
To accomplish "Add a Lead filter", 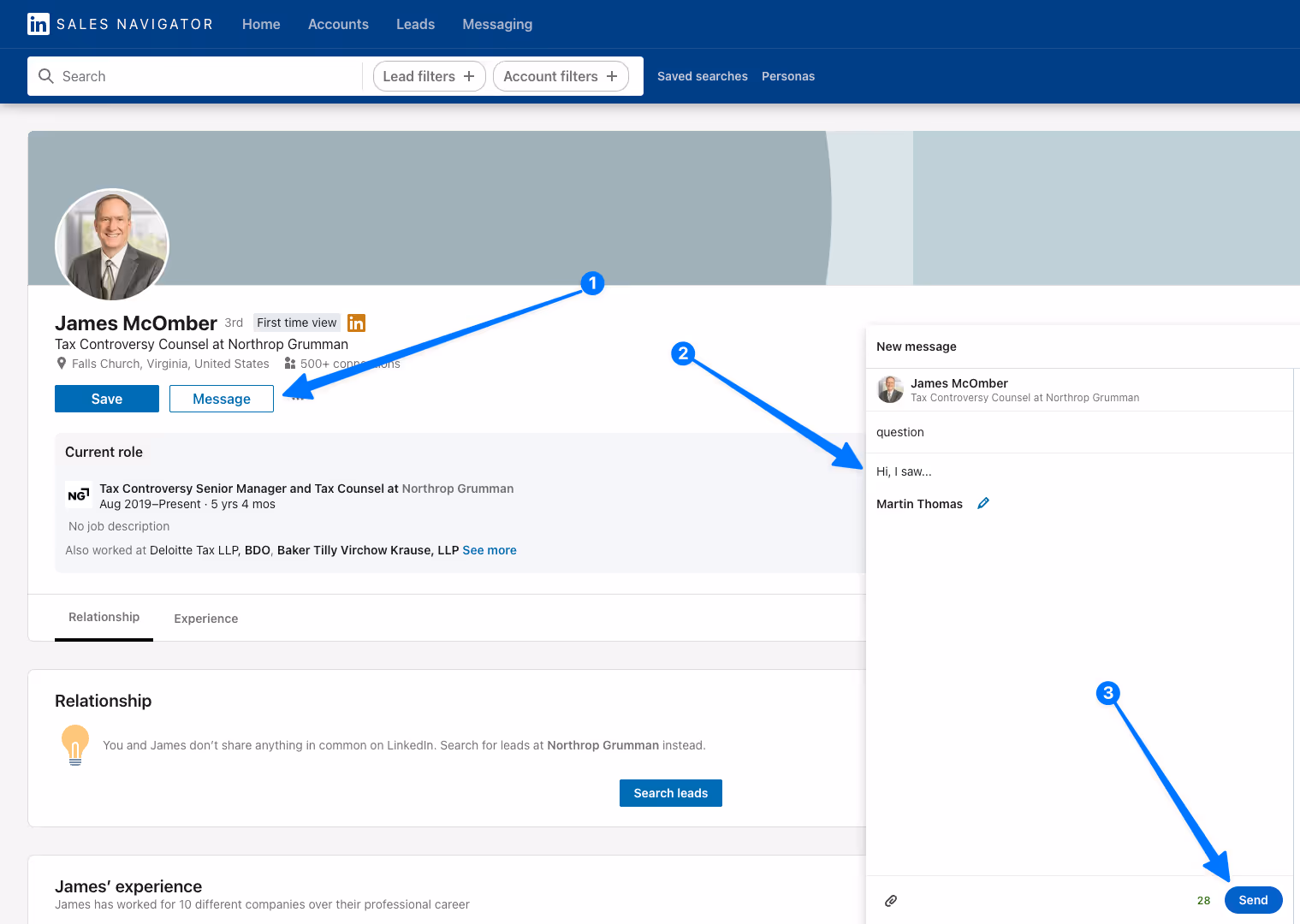I will pyautogui.click(x=429, y=76).
